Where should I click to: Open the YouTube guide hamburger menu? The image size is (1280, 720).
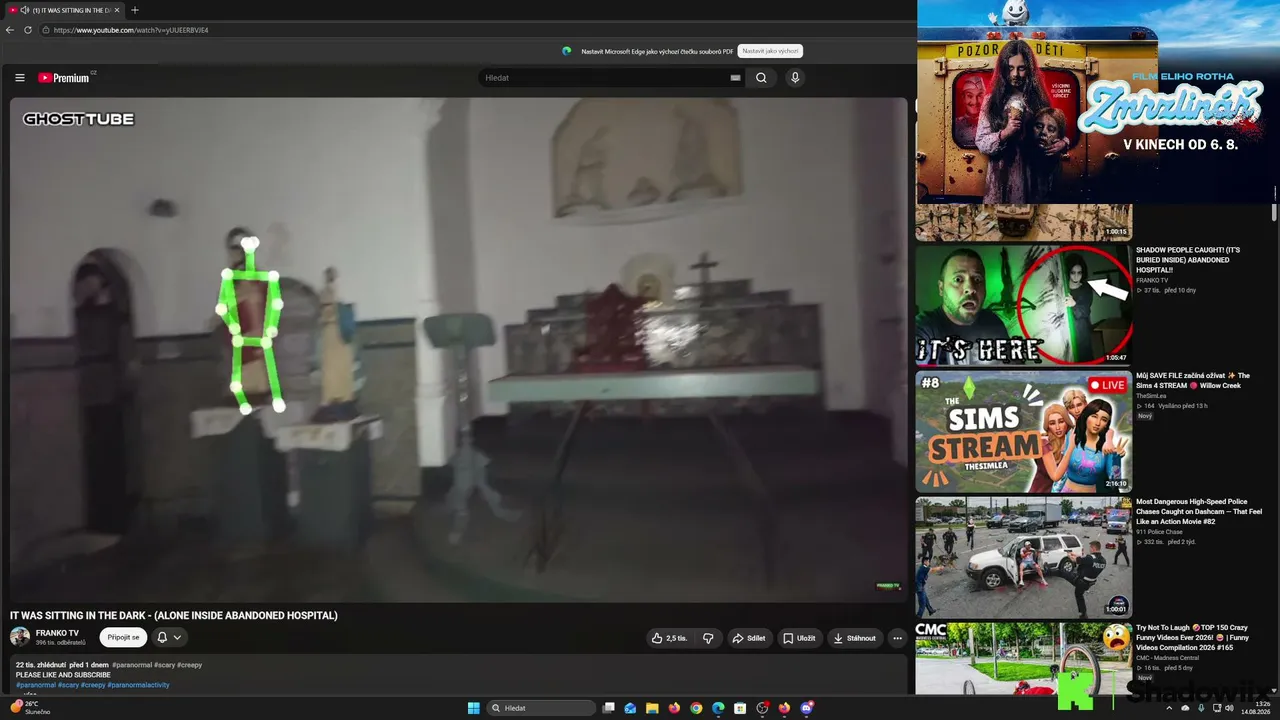[20, 77]
